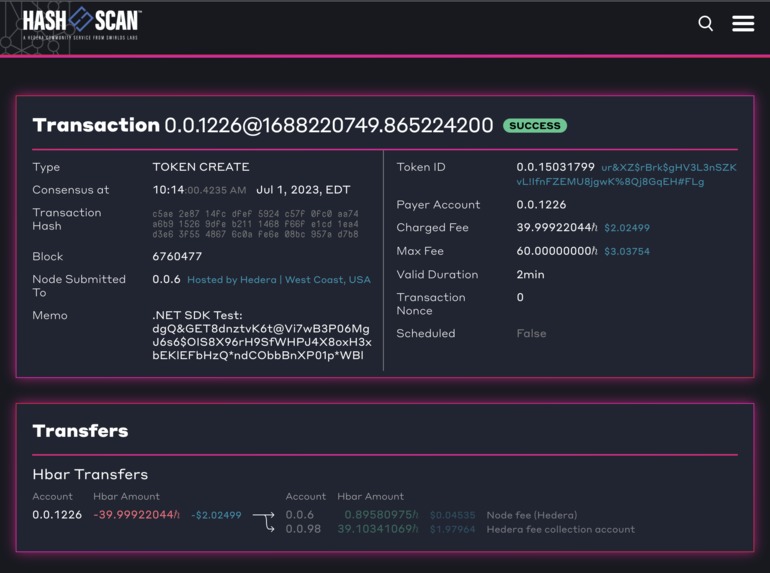770x573 pixels.
Task: Click the Valid Duration 2min value
Action: point(530,274)
